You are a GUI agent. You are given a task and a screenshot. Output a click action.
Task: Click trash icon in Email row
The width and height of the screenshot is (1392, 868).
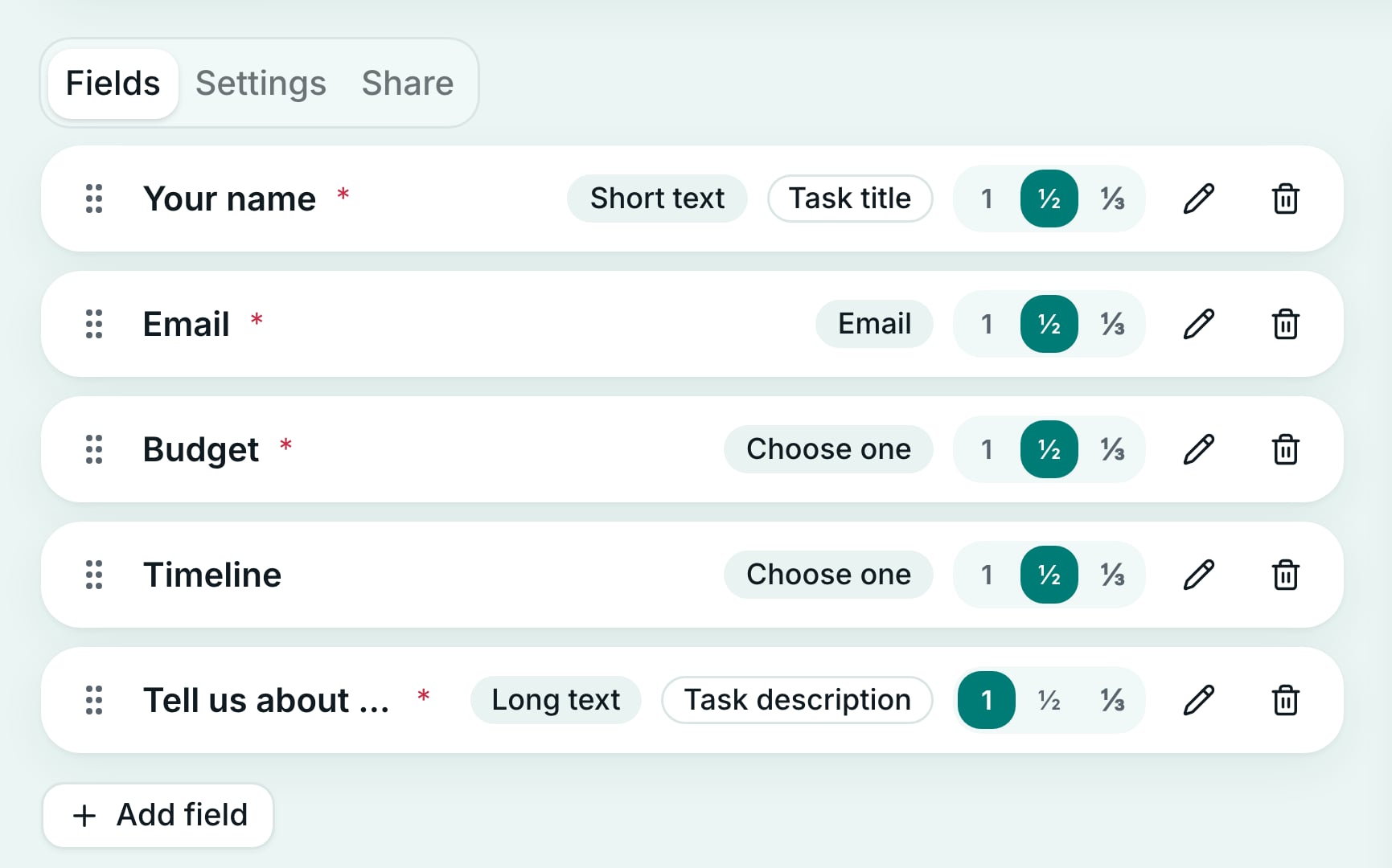pyautogui.click(x=1285, y=324)
